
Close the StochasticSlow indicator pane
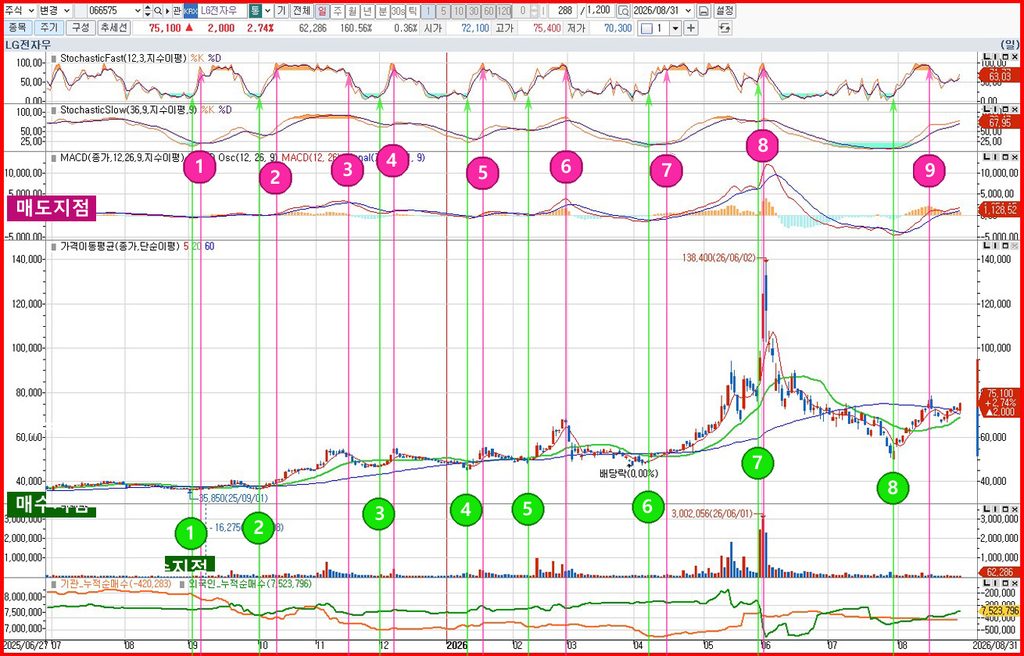[x=1014, y=109]
